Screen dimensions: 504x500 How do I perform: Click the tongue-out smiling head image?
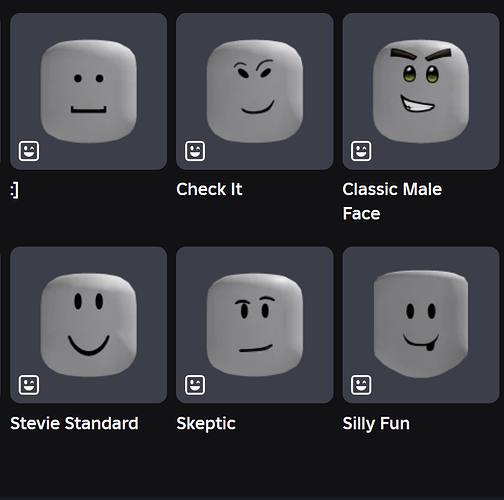[421, 324]
